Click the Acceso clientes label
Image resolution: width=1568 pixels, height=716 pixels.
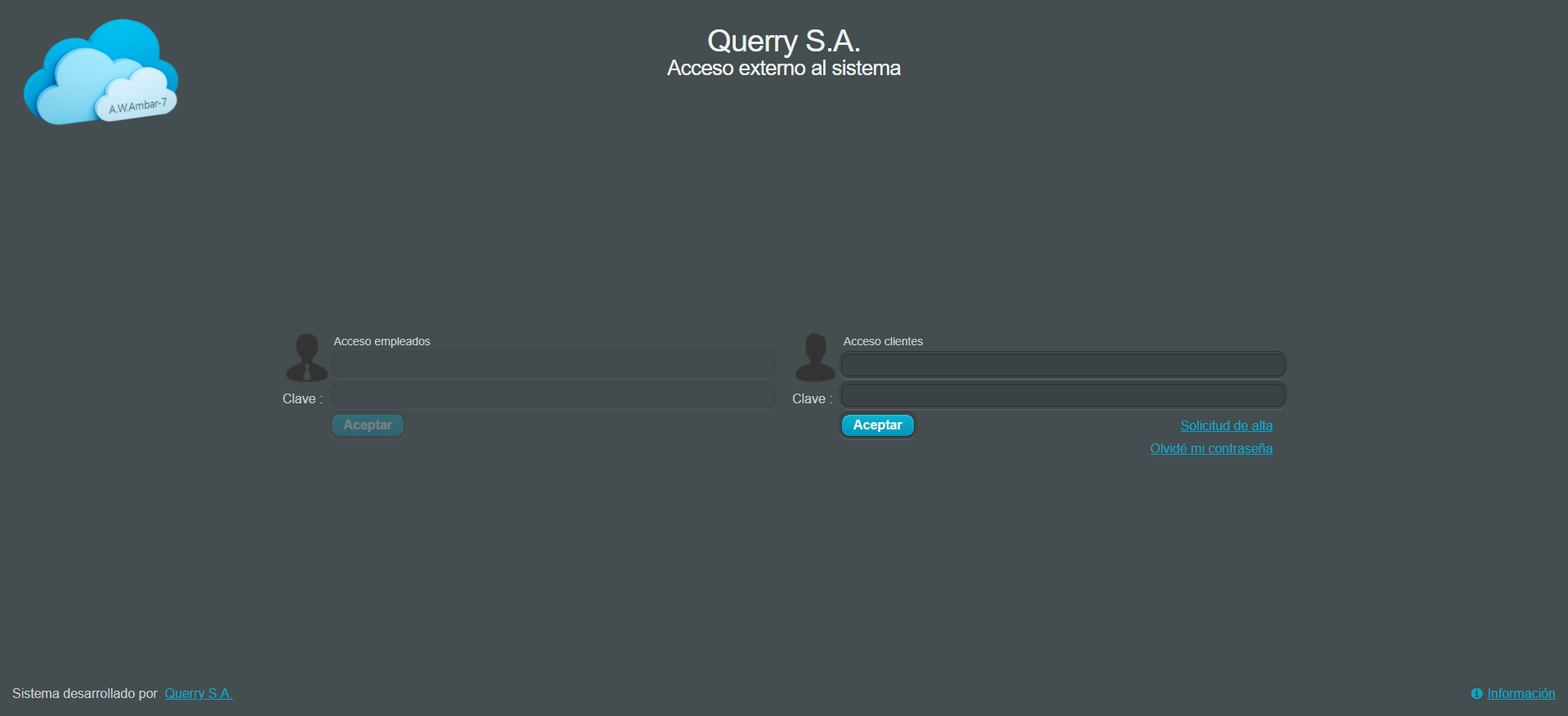coord(883,341)
